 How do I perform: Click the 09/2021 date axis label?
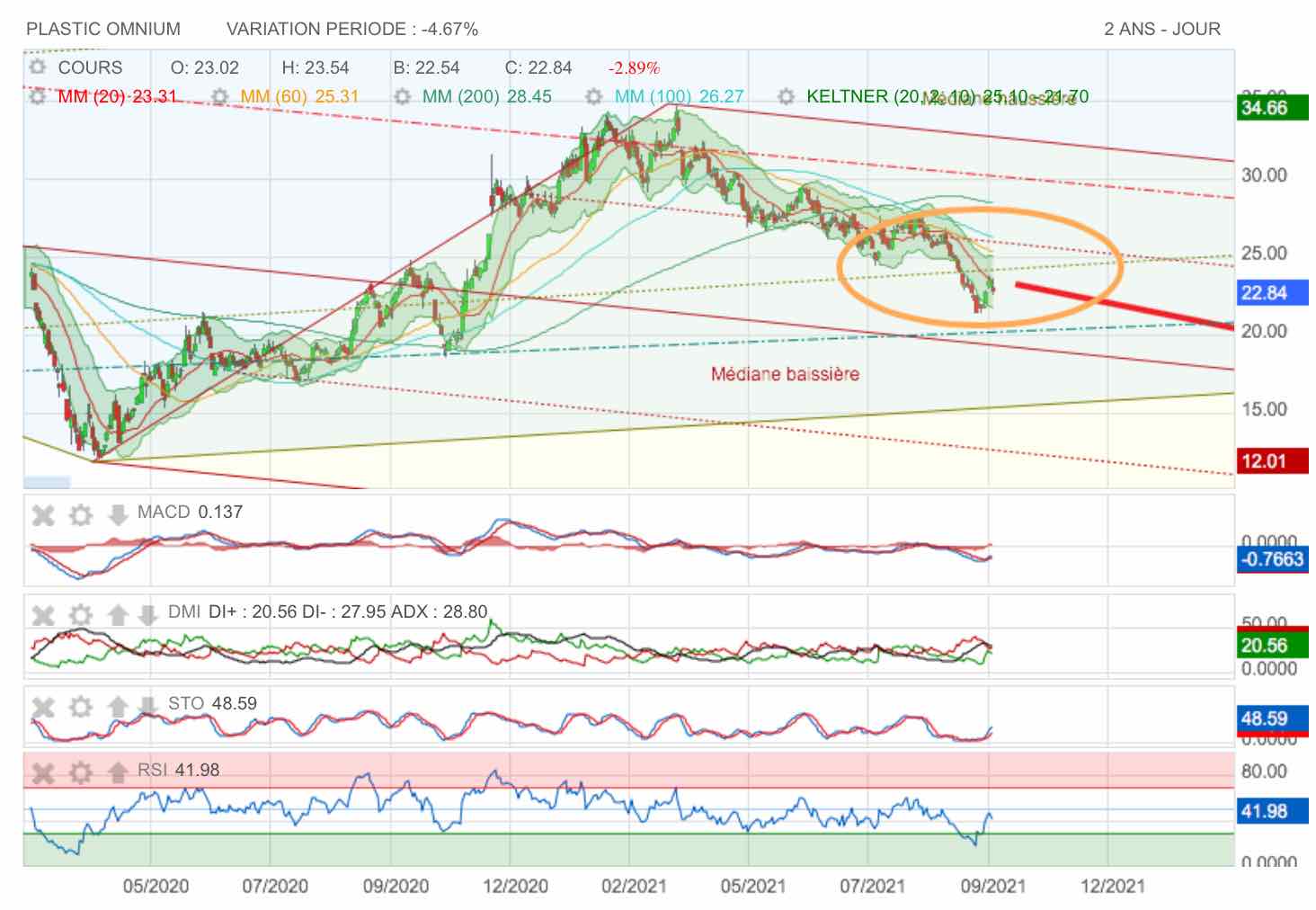pyautogui.click(x=993, y=887)
